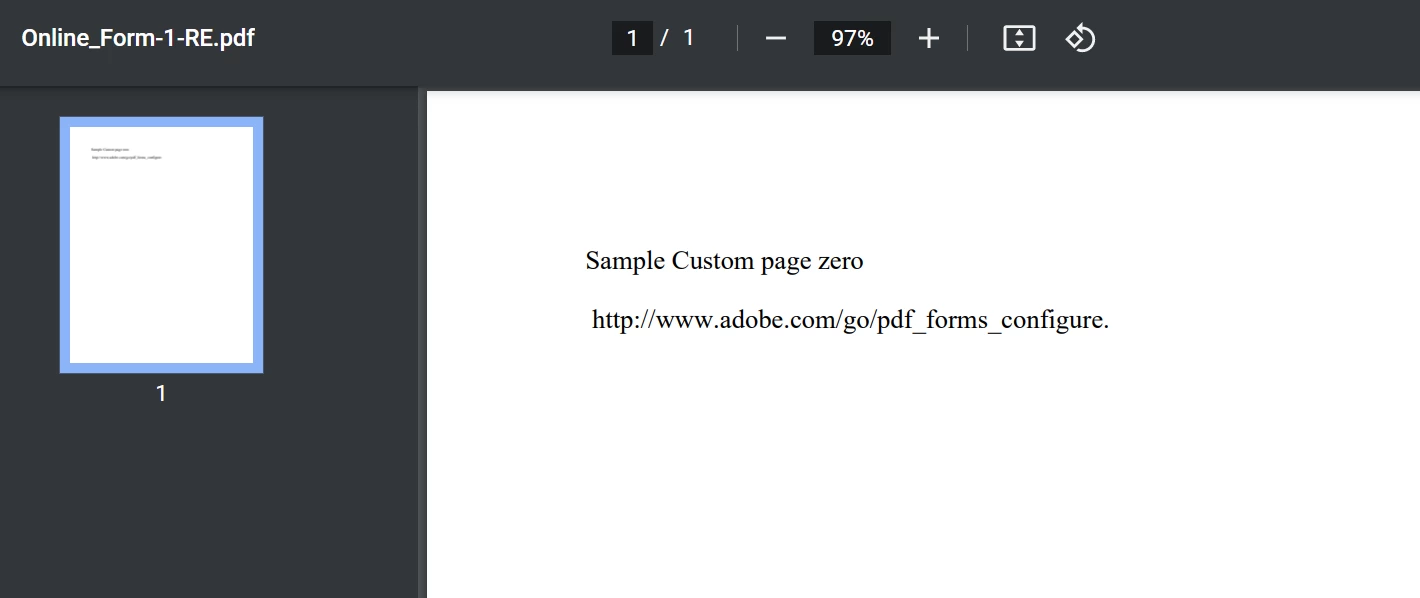Click the Online_Form-1-RE.pdf title

coord(138,39)
